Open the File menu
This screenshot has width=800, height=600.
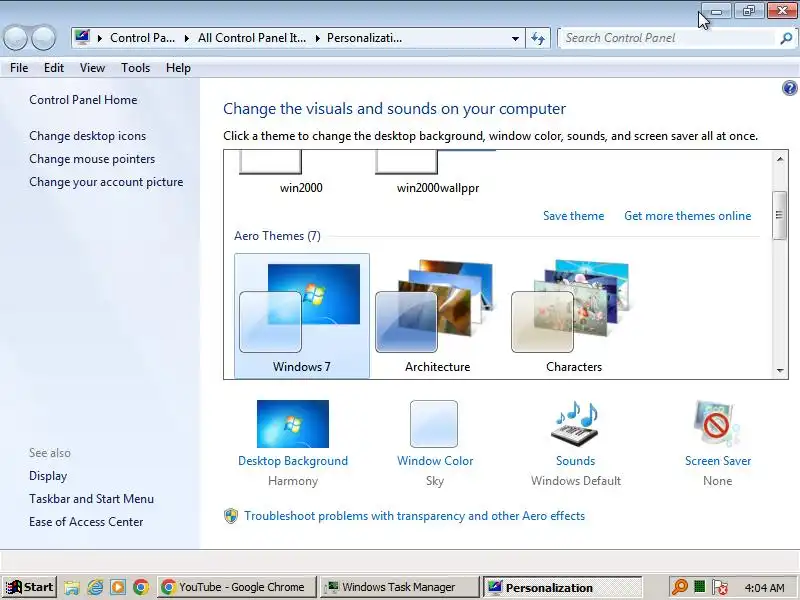click(19, 68)
